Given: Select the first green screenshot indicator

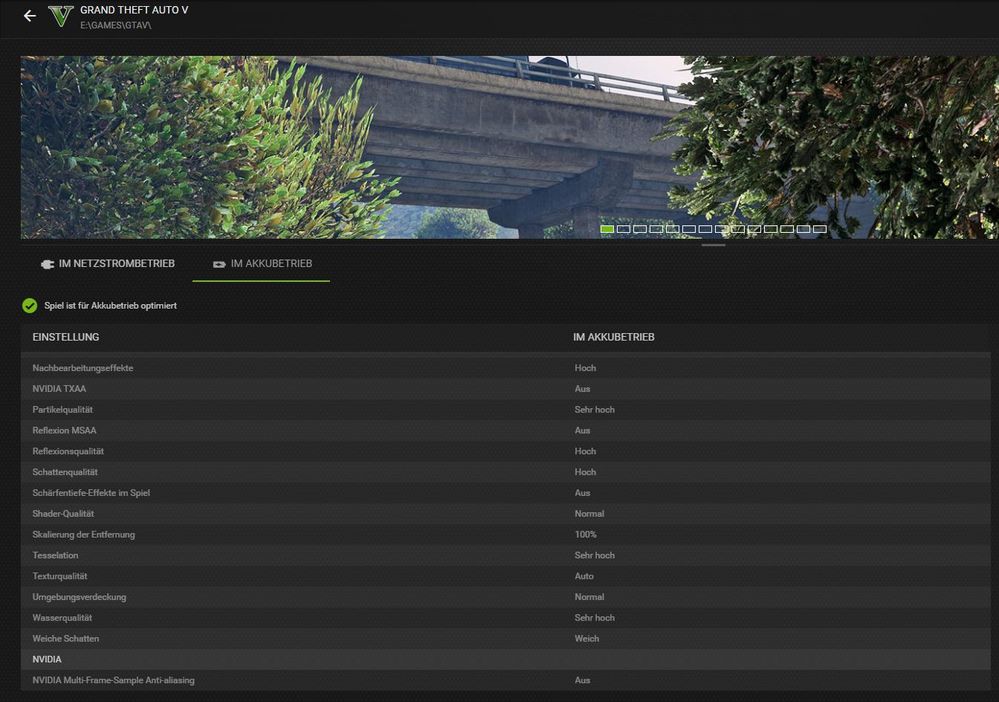Looking at the screenshot, I should coord(607,229).
